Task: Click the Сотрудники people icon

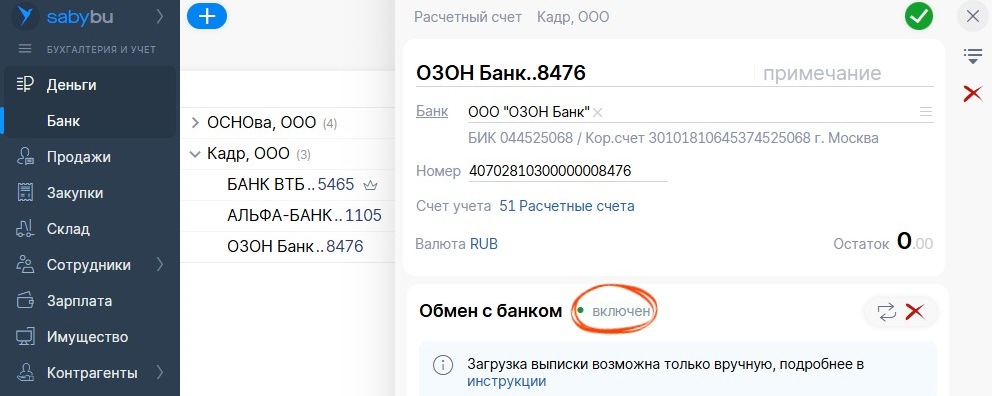Action: point(25,264)
